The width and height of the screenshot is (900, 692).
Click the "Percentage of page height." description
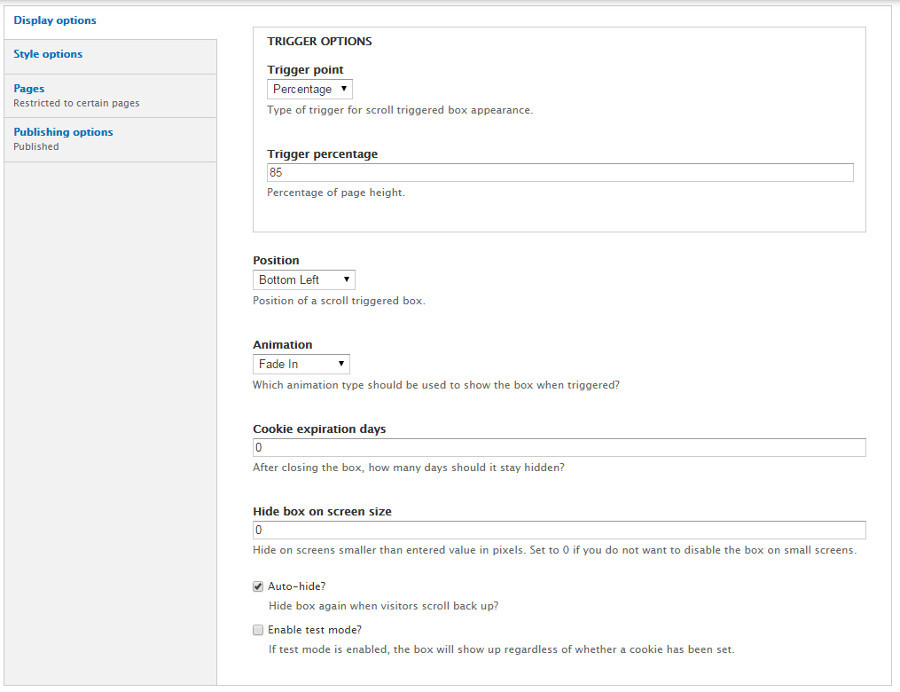336,192
